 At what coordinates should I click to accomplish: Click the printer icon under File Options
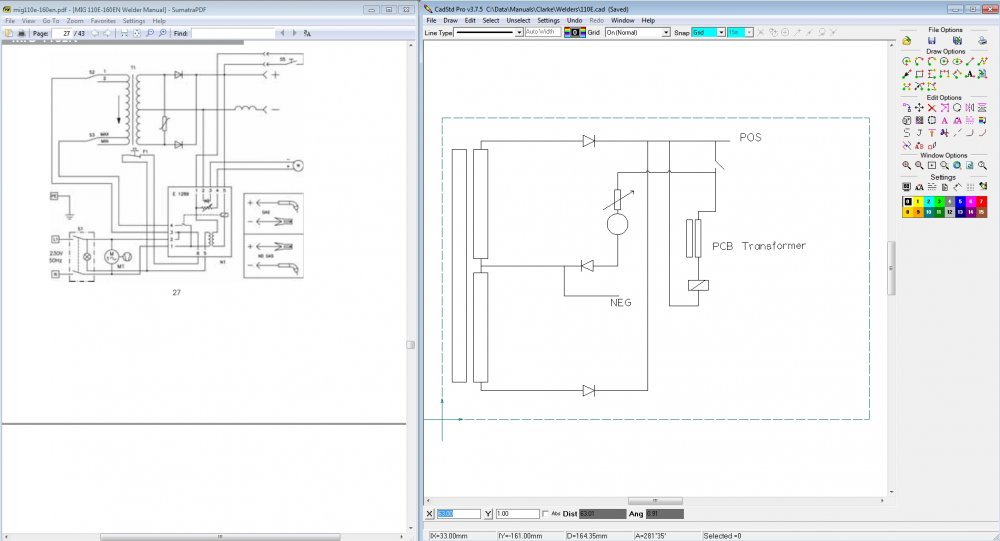click(x=982, y=41)
